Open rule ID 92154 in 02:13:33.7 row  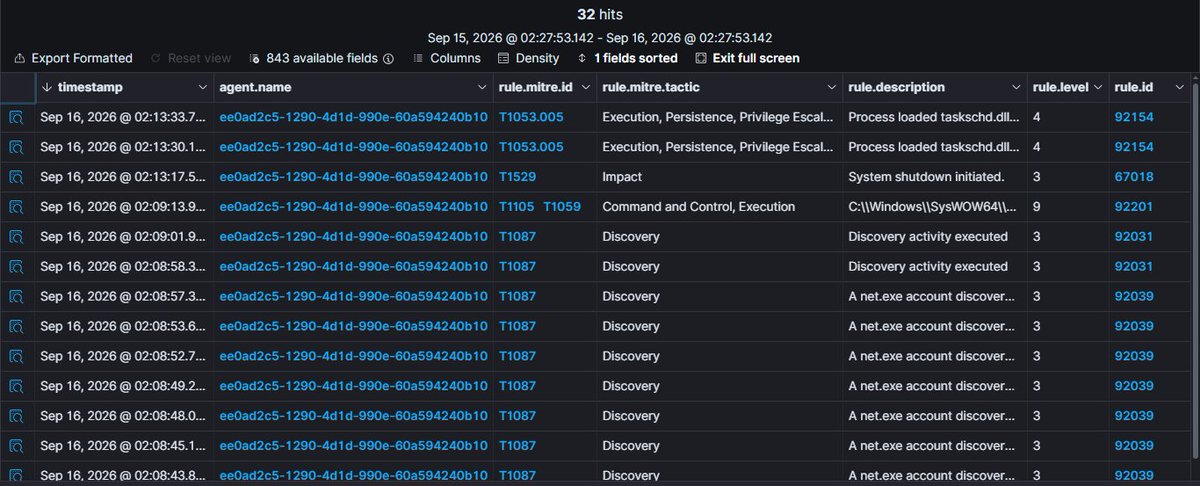1134,117
